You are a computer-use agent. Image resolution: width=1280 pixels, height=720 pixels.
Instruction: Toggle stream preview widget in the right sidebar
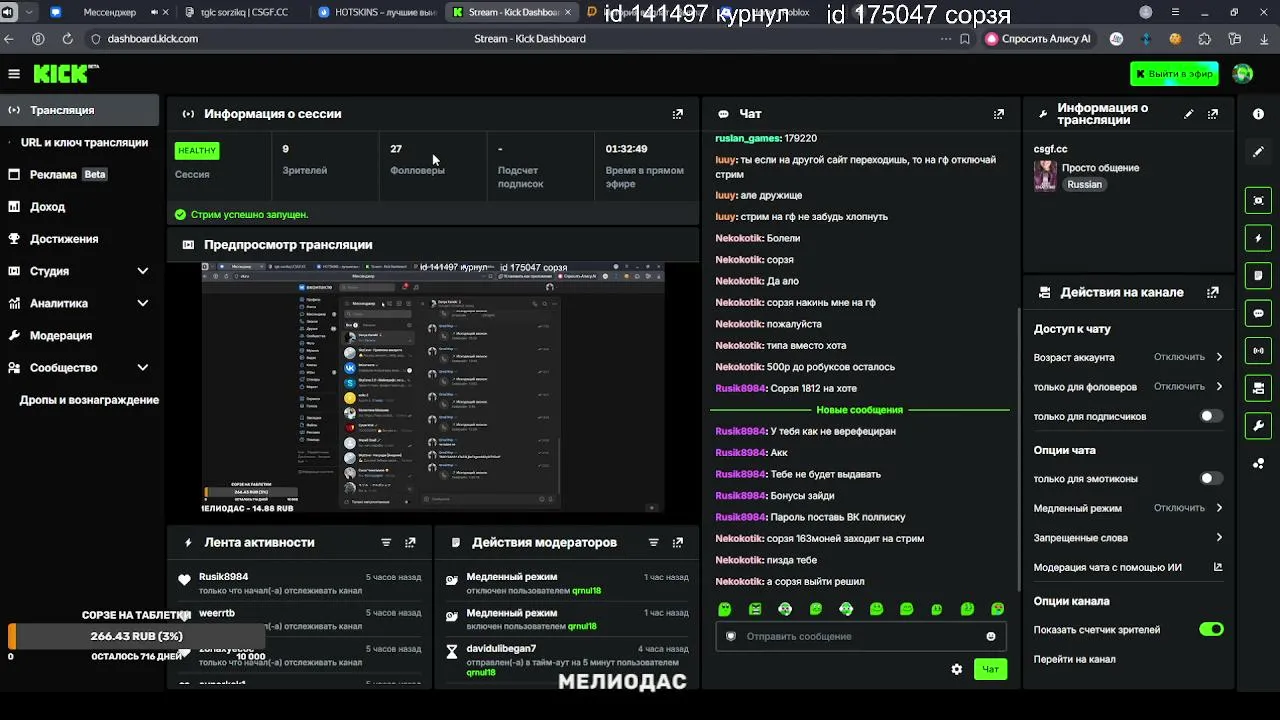[x=1258, y=200]
